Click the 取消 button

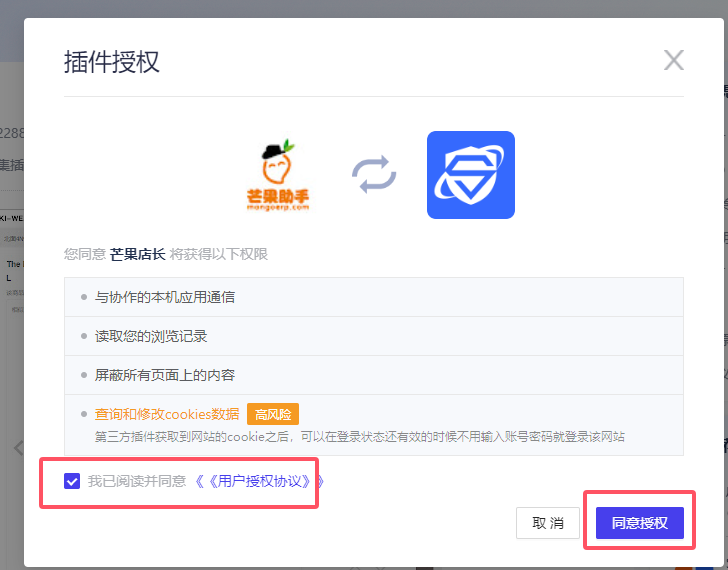[548, 523]
